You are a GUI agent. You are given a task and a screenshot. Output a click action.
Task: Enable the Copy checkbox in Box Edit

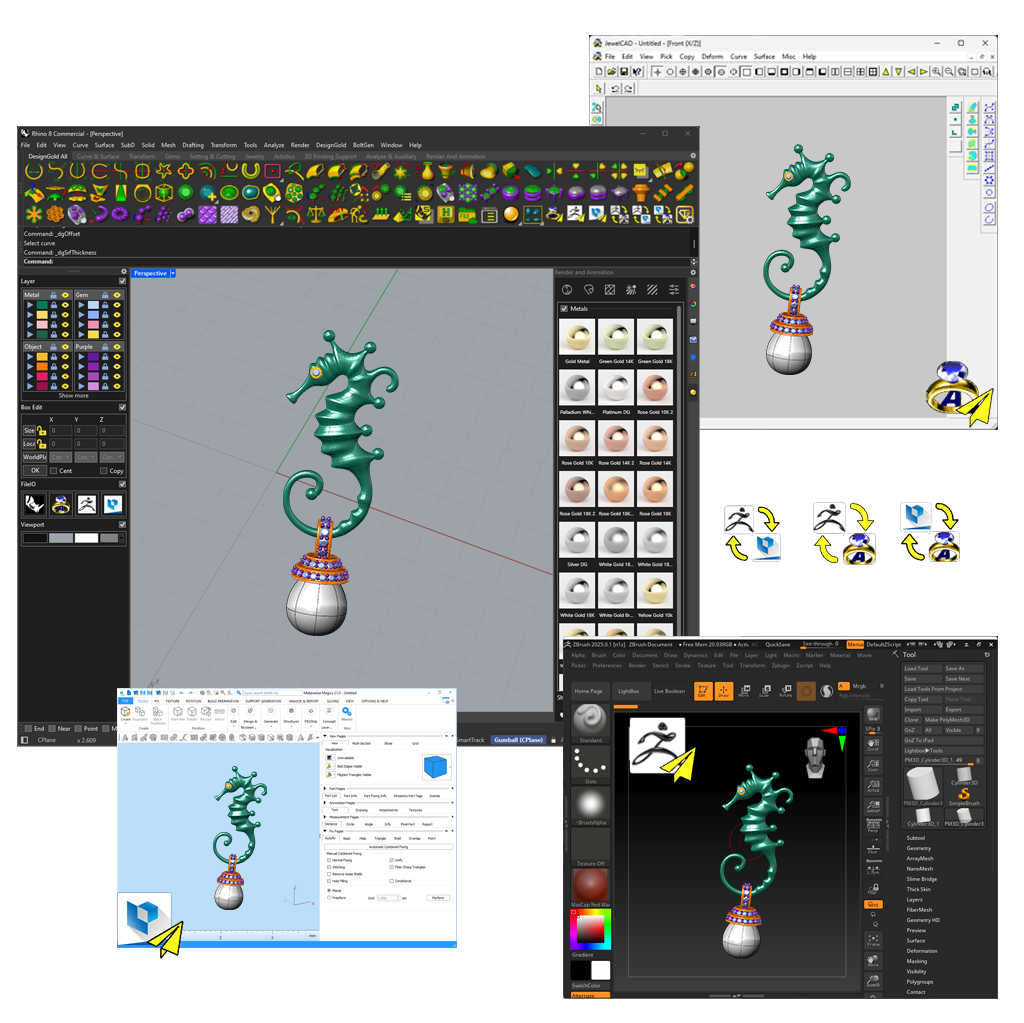pyautogui.click(x=103, y=470)
